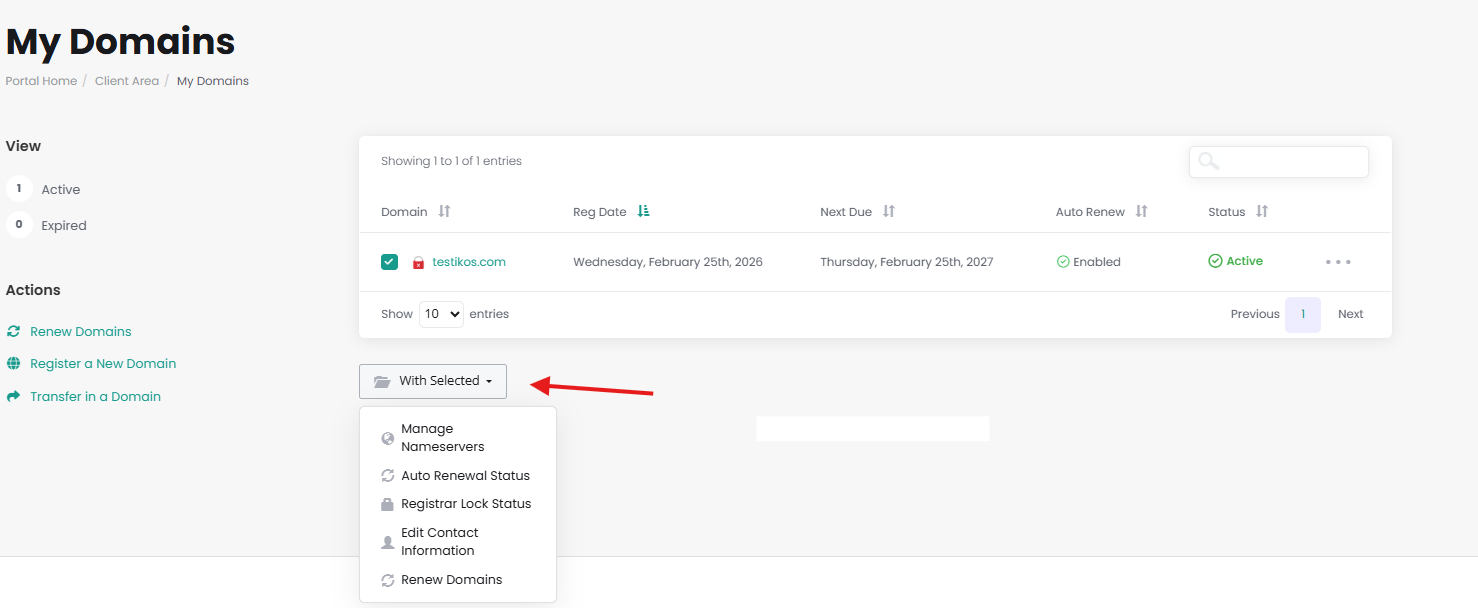Screen dimensions: 1478x608
Task: Open the testikos.com domain link
Action: click(469, 262)
